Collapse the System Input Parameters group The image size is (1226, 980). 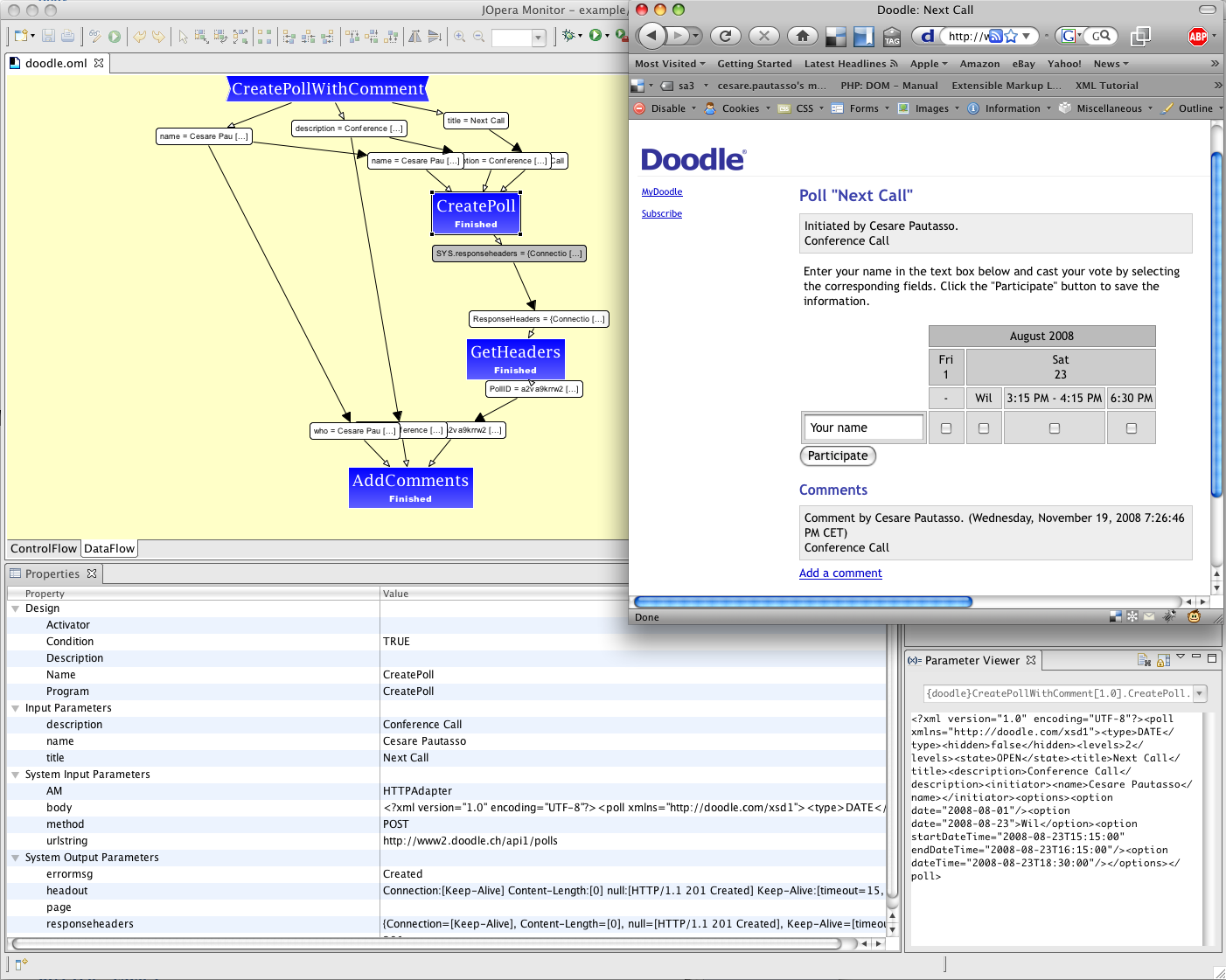16,775
